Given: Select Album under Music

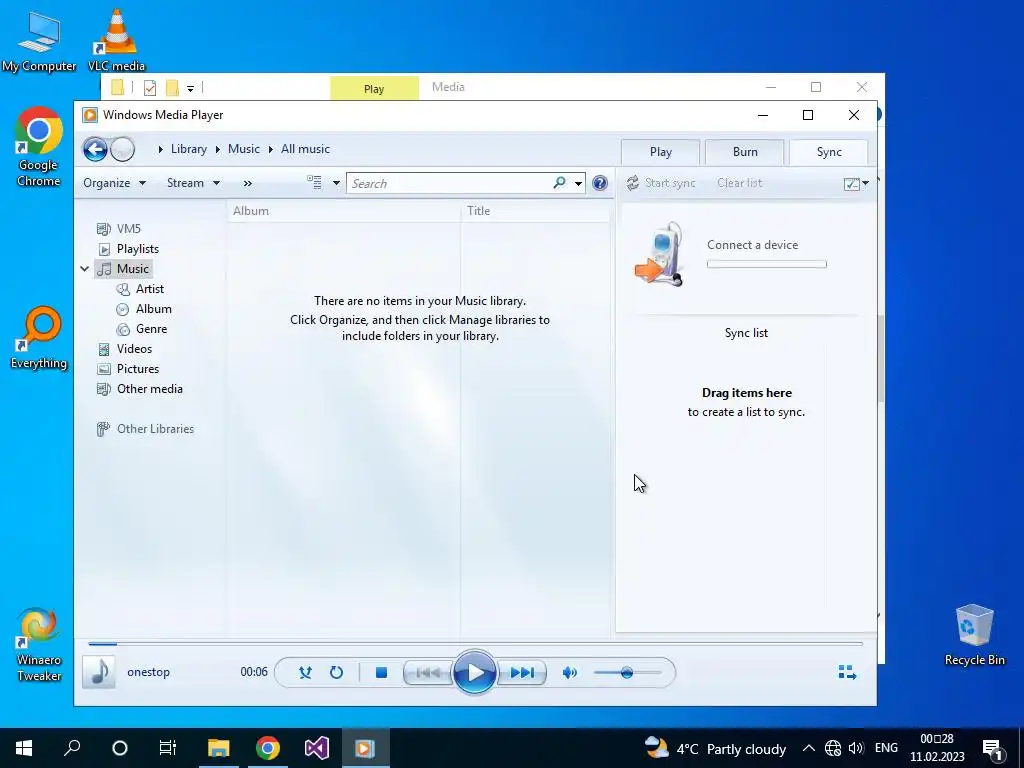Looking at the screenshot, I should (x=144, y=309).
